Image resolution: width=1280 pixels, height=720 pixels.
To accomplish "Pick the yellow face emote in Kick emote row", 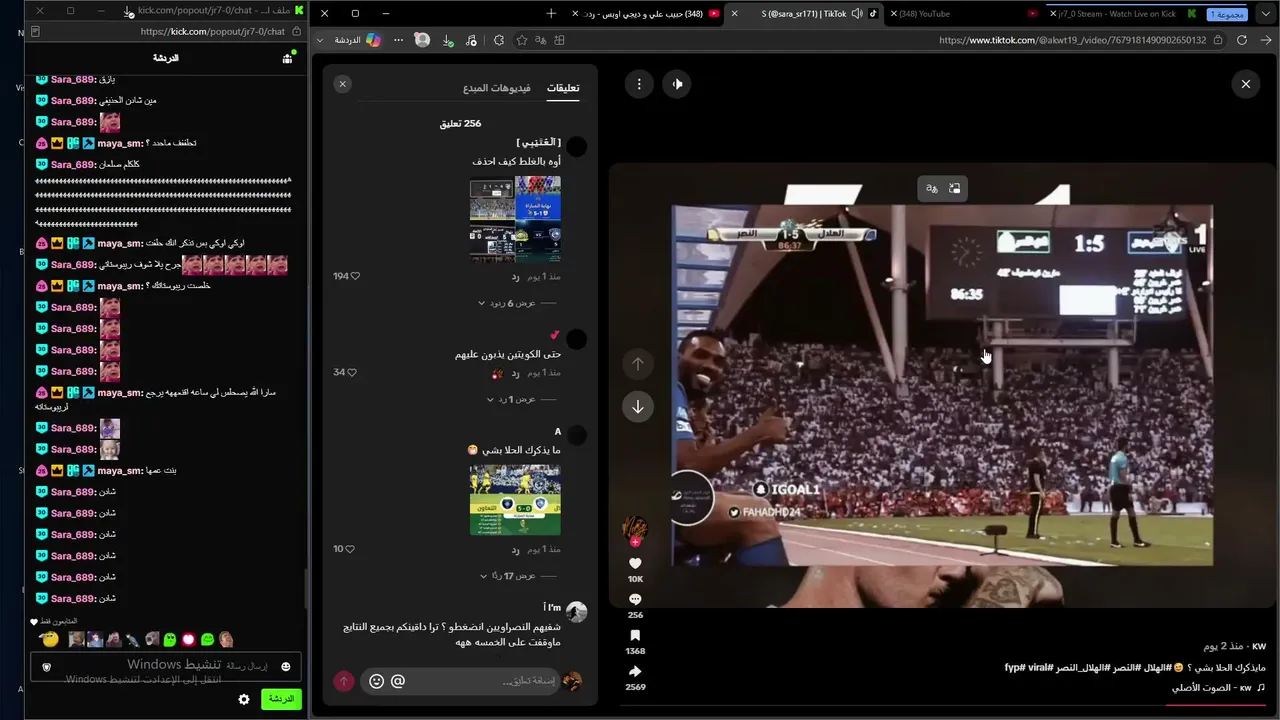I will pos(50,639).
